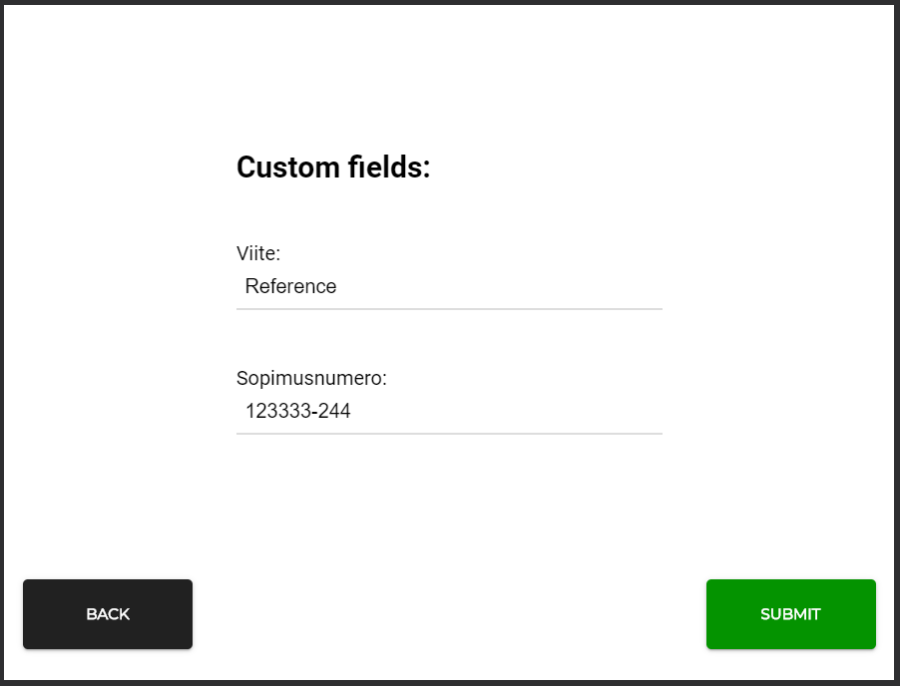Viewport: 900px width, 686px height.
Task: Click the "SUBMIT" text on green button
Action: pyautogui.click(x=790, y=614)
